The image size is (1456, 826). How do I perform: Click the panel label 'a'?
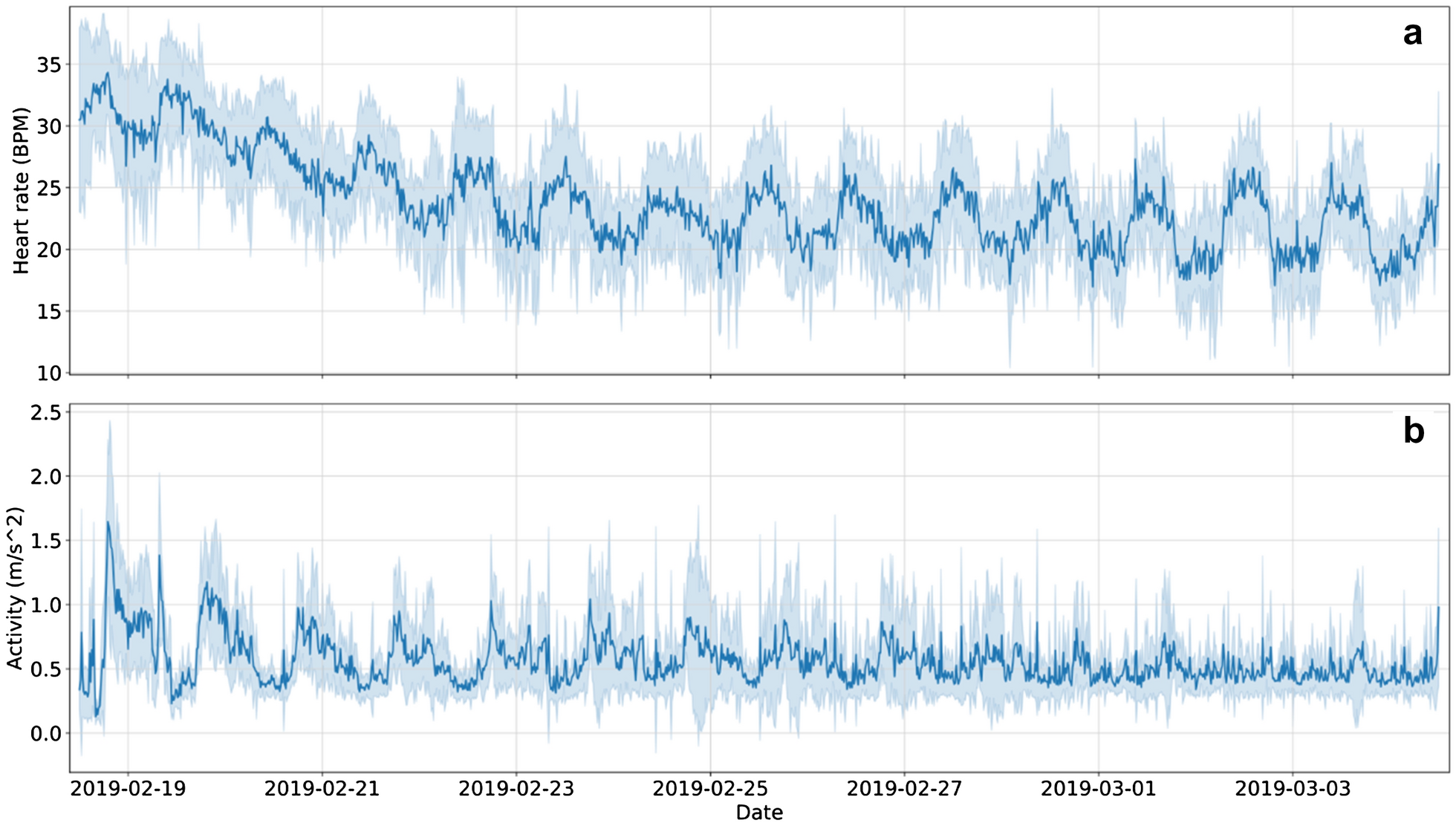1412,34
